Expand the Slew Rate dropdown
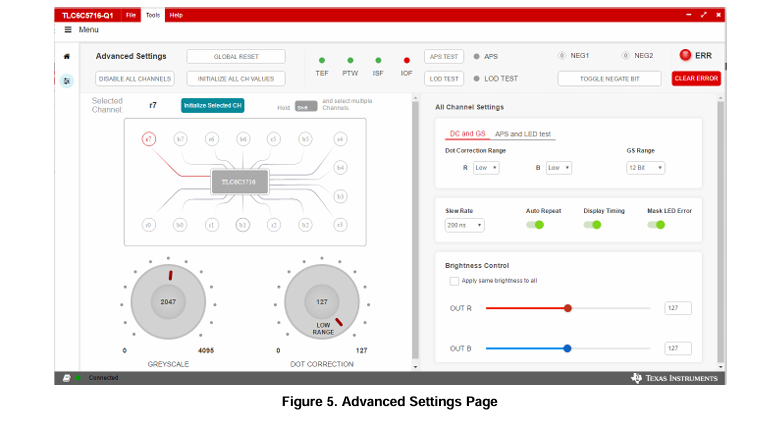The image size is (767, 428). pyautogui.click(x=464, y=226)
